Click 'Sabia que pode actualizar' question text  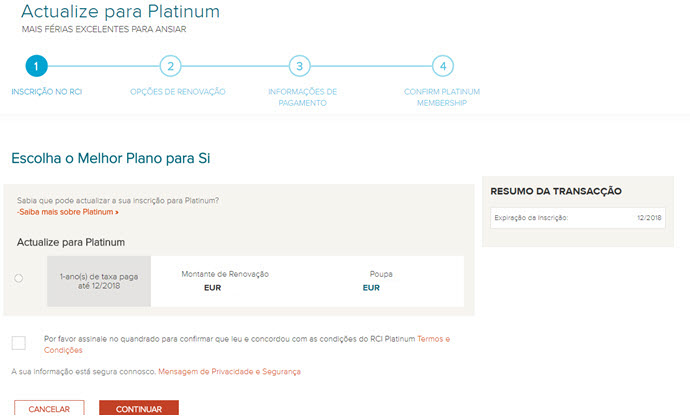118,201
